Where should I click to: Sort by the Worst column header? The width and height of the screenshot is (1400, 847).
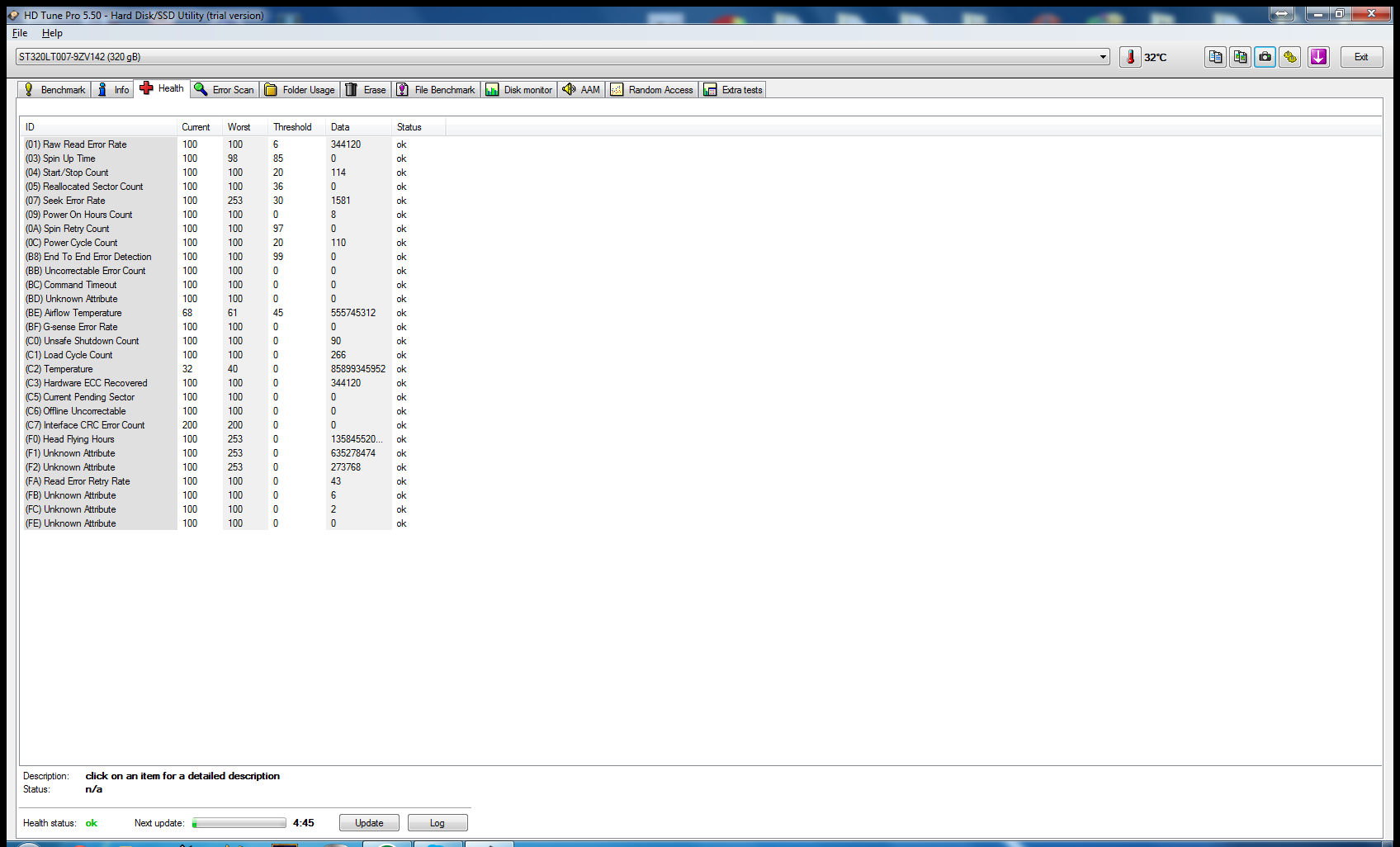pos(245,127)
